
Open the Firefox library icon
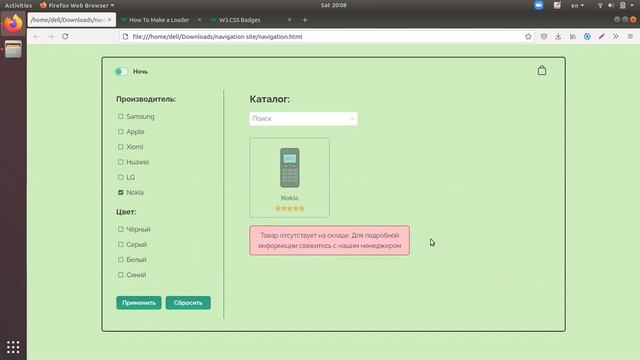(573, 36)
